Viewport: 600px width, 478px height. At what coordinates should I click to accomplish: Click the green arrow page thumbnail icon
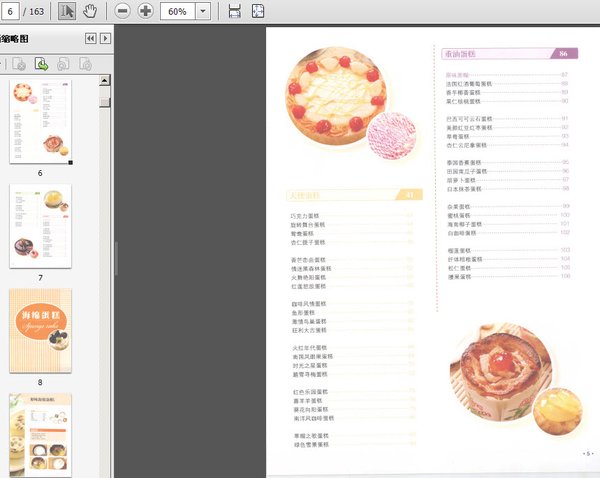[x=41, y=64]
